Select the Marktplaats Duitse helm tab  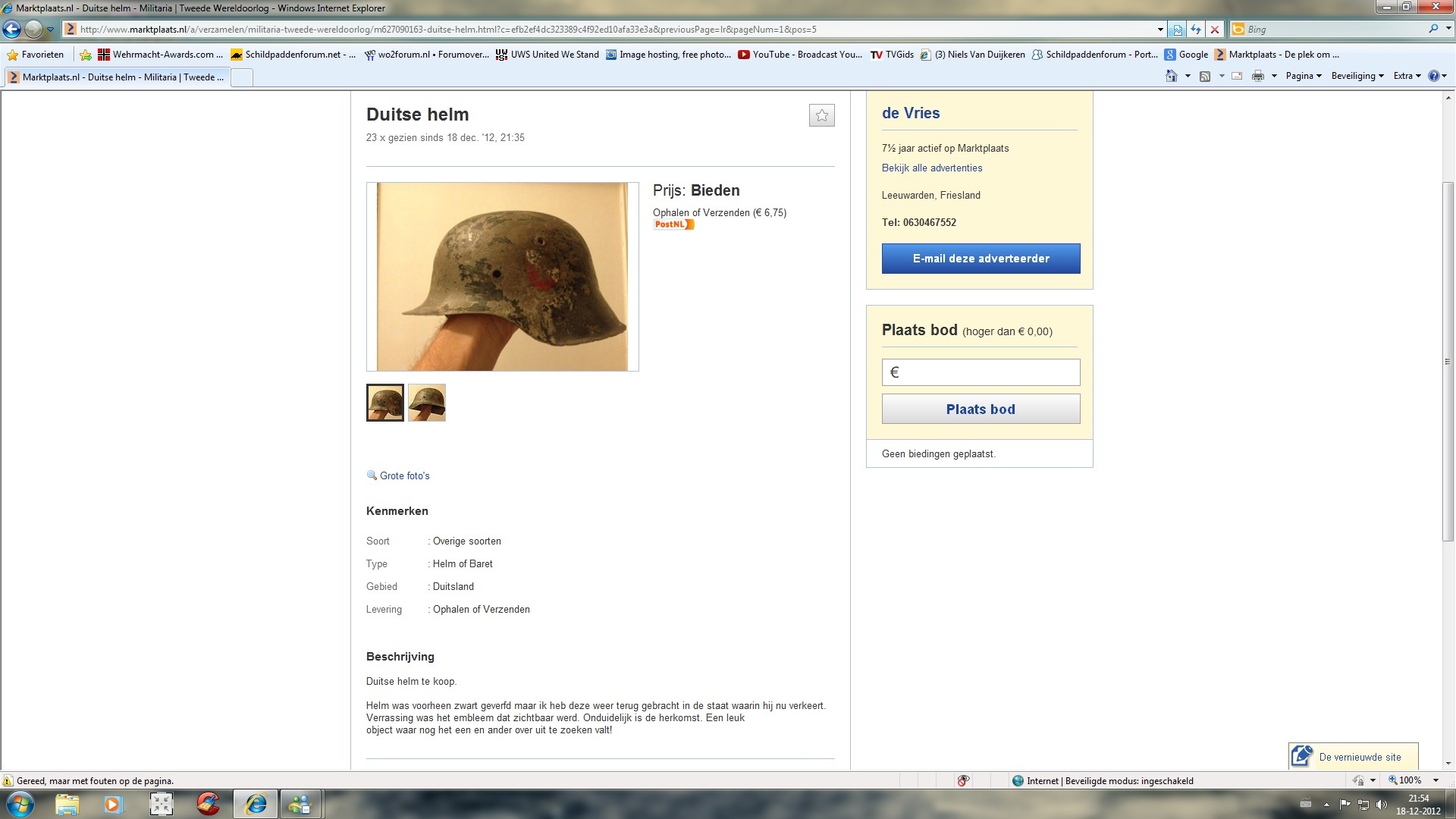(116, 77)
